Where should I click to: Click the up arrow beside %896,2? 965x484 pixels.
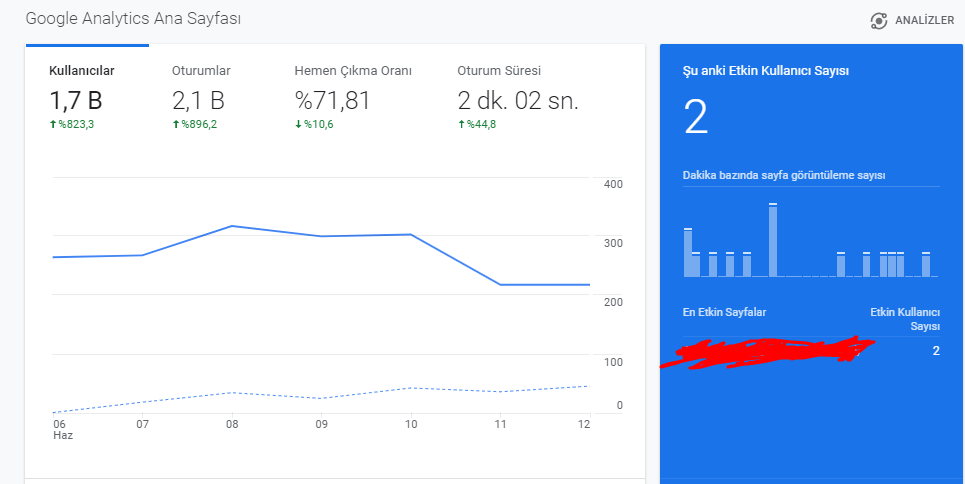point(175,124)
